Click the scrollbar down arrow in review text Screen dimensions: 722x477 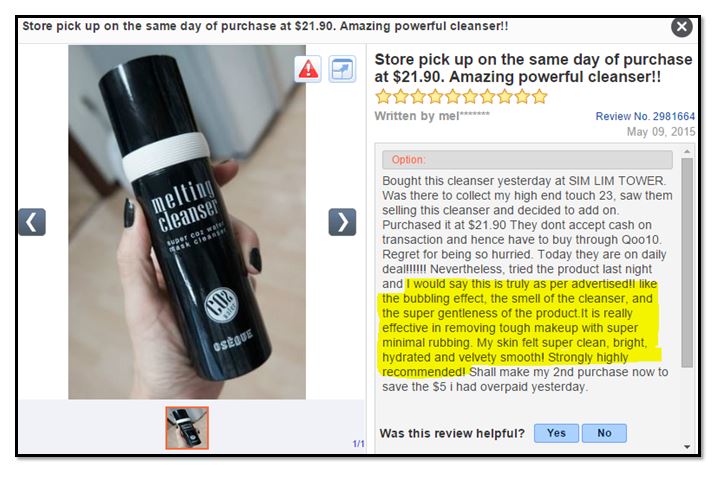[687, 447]
